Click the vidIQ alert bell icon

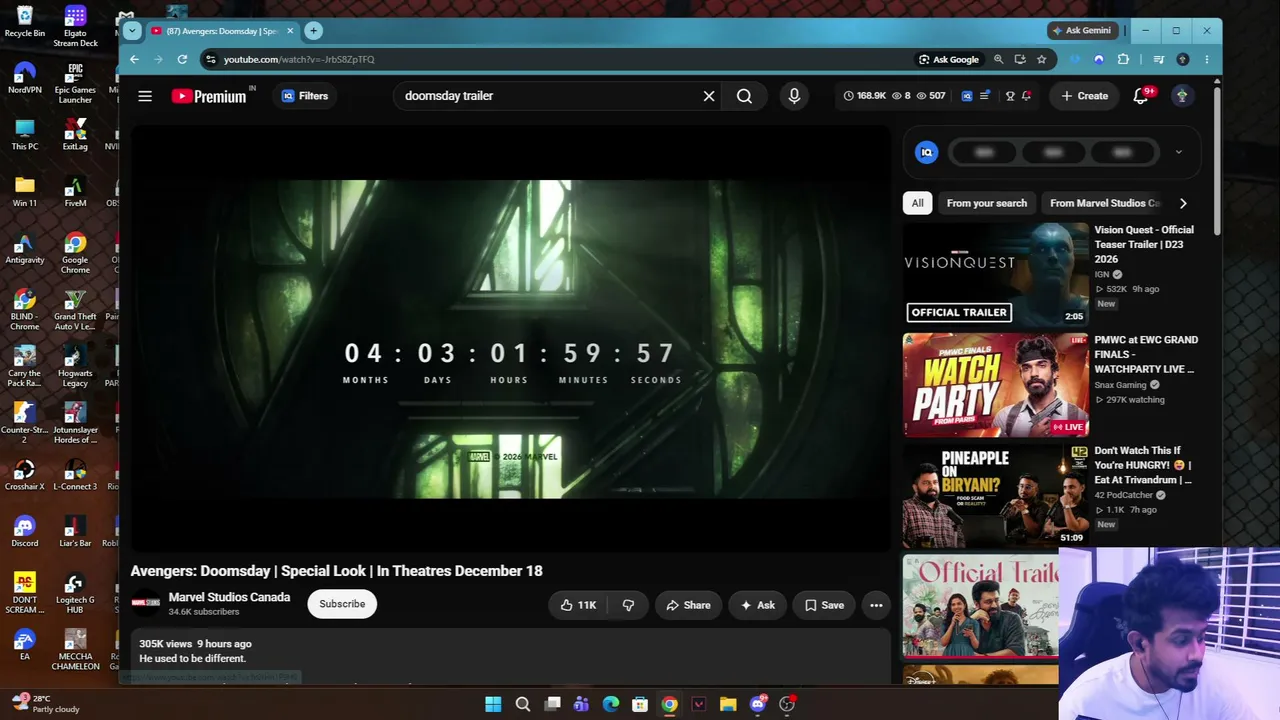tap(1027, 96)
